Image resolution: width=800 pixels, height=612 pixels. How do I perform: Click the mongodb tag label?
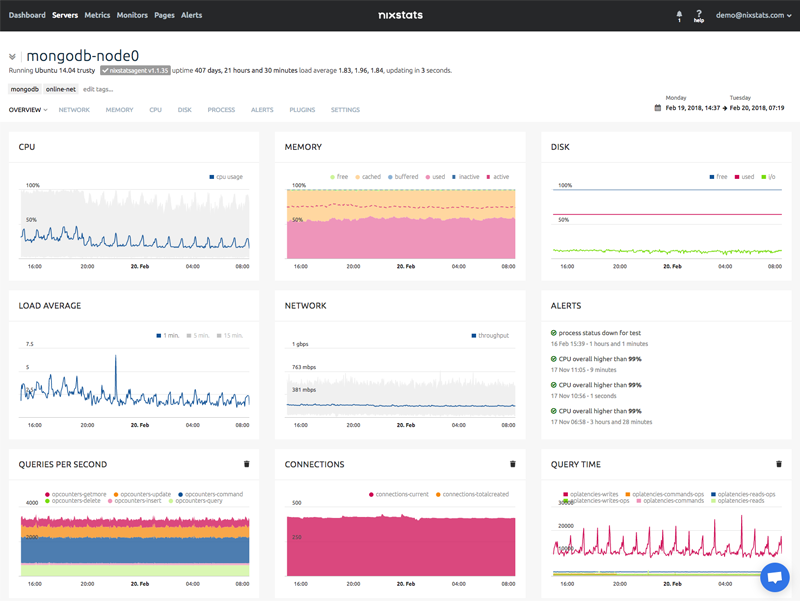[25, 89]
